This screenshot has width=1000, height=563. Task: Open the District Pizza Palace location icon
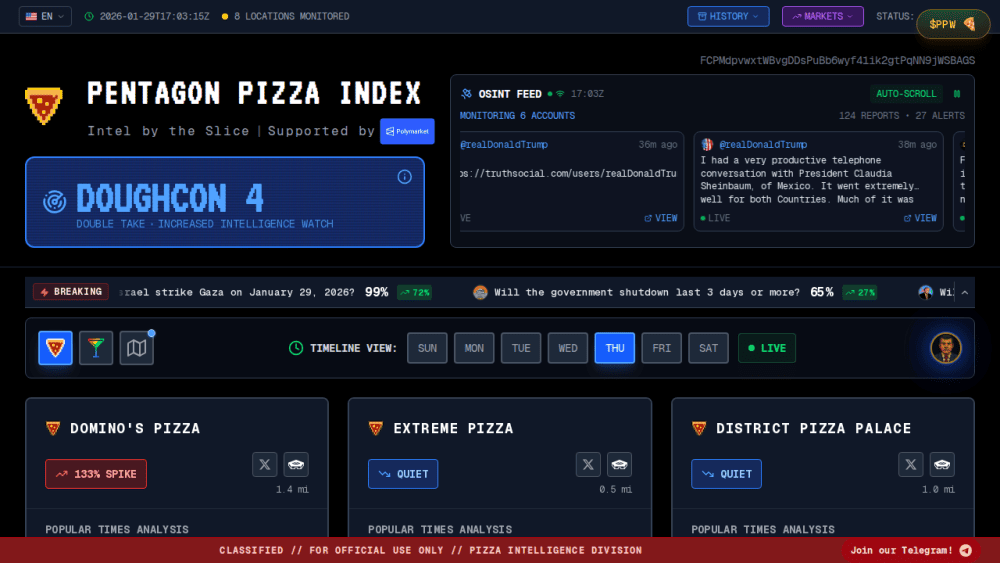tap(942, 464)
